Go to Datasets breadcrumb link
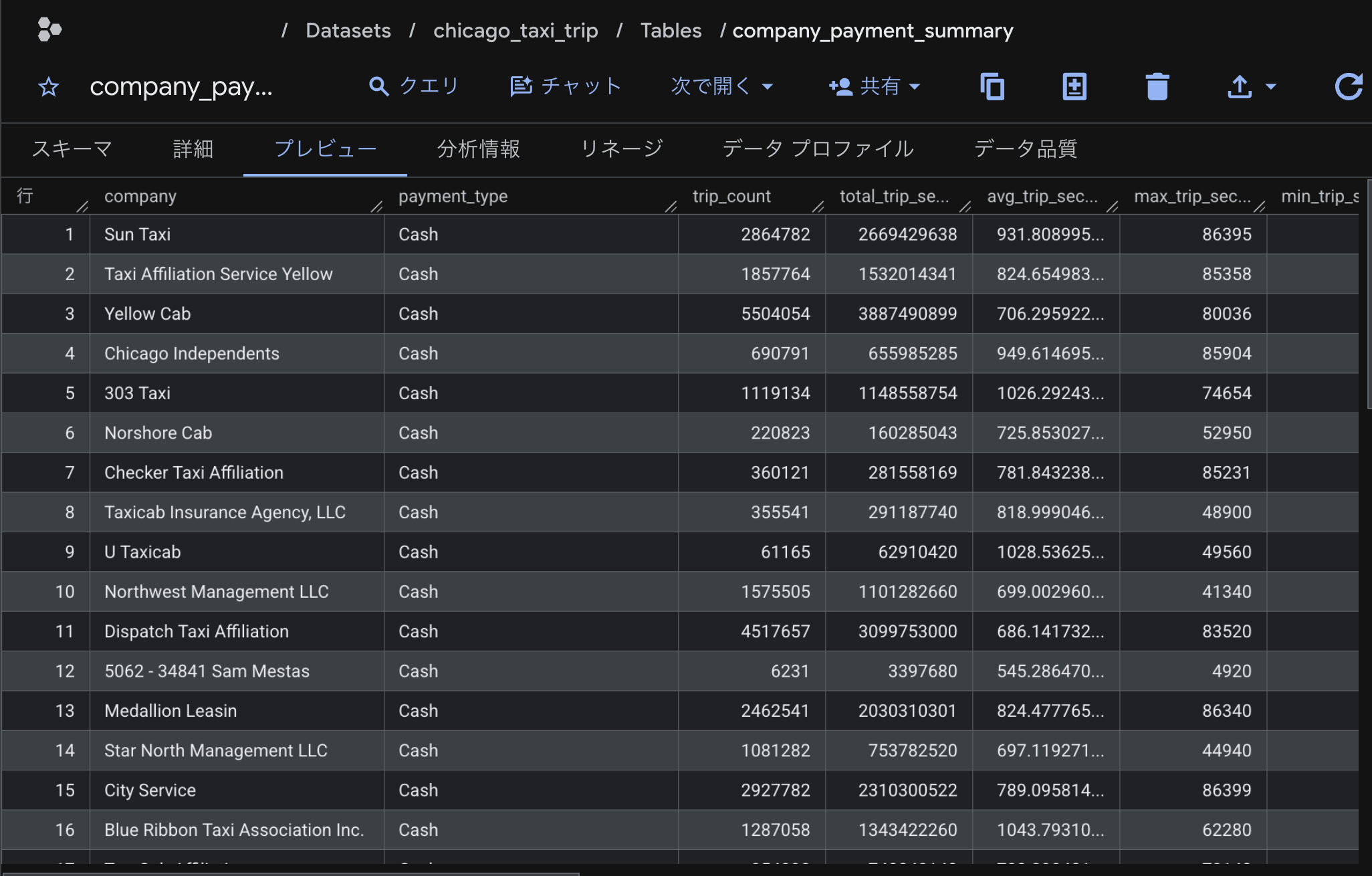Viewport: 1372px width, 876px height. pos(348,31)
